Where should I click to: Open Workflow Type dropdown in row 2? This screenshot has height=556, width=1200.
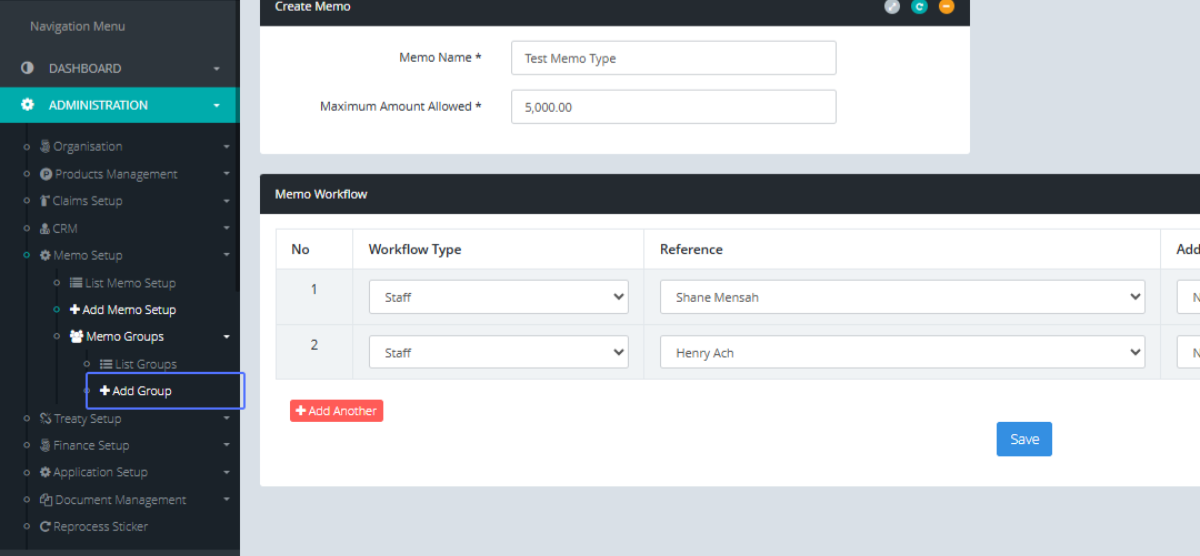(x=498, y=353)
